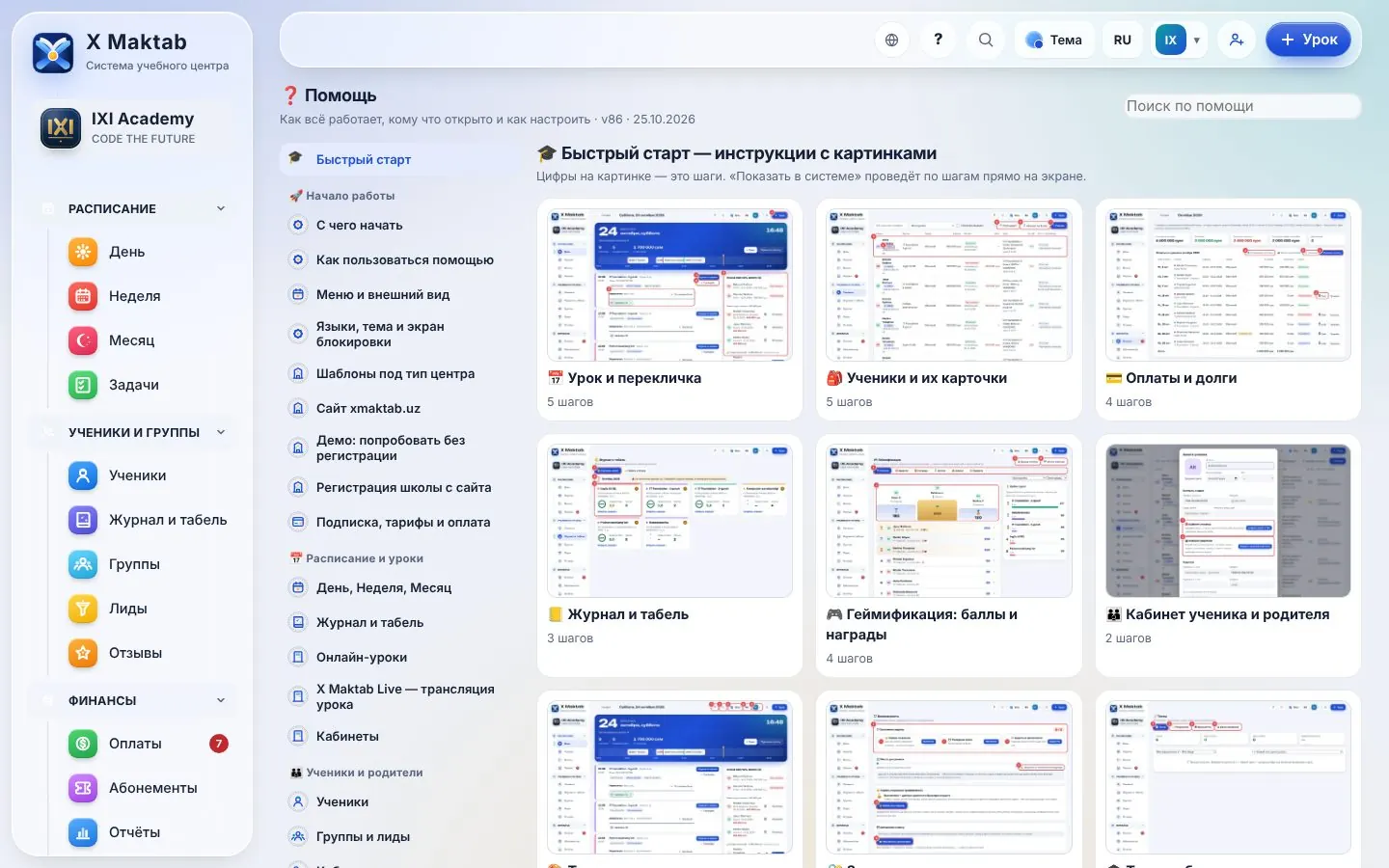Image resolution: width=1389 pixels, height=868 pixels.
Task: Open the Ученики и их карточки card
Action: click(949, 310)
